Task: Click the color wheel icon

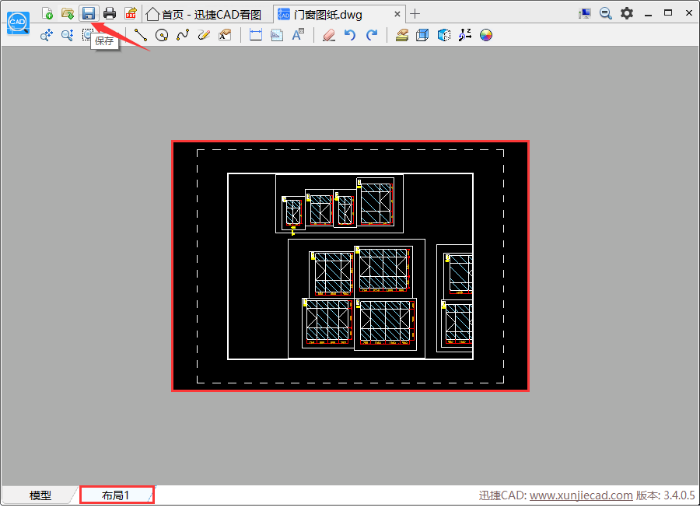Action: pos(486,35)
